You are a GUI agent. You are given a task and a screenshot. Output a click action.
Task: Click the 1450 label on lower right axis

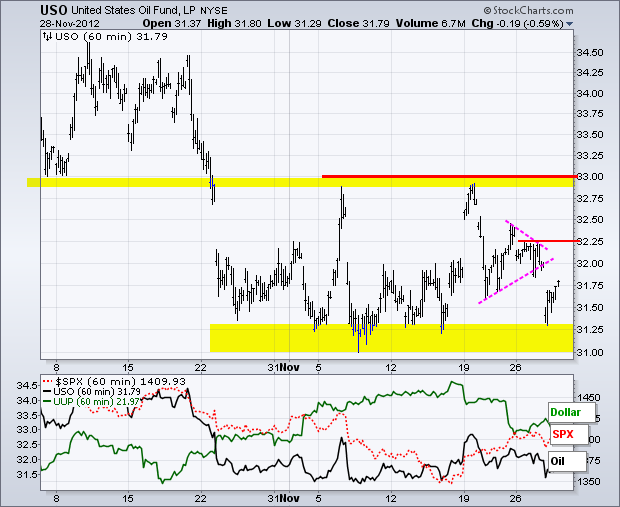[589, 397]
